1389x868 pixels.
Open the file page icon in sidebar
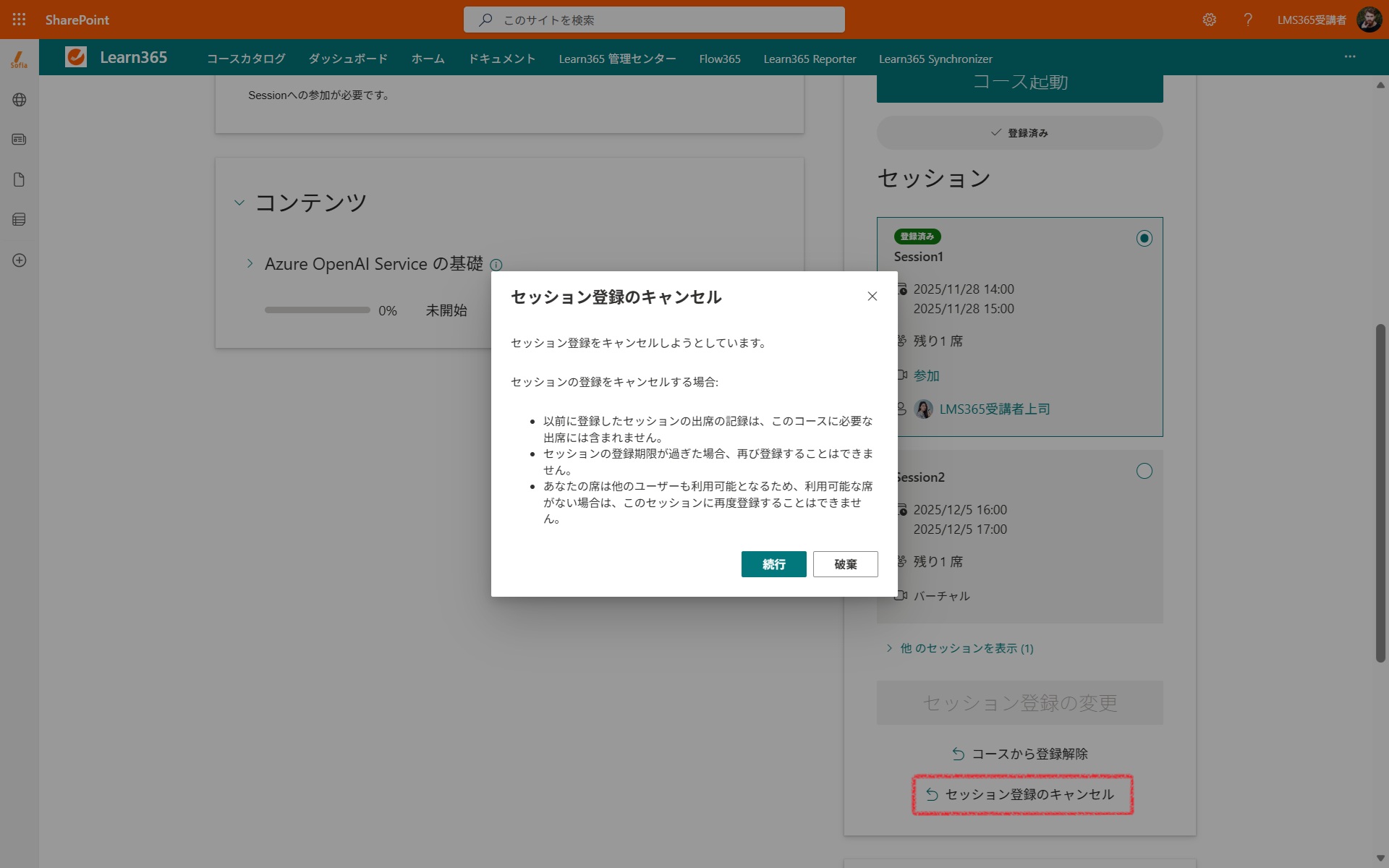point(20,179)
